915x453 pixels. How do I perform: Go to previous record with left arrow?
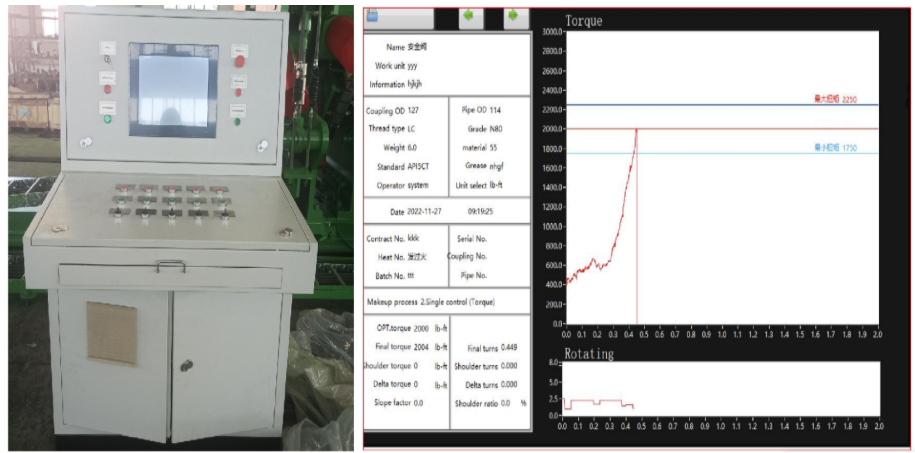[471, 17]
